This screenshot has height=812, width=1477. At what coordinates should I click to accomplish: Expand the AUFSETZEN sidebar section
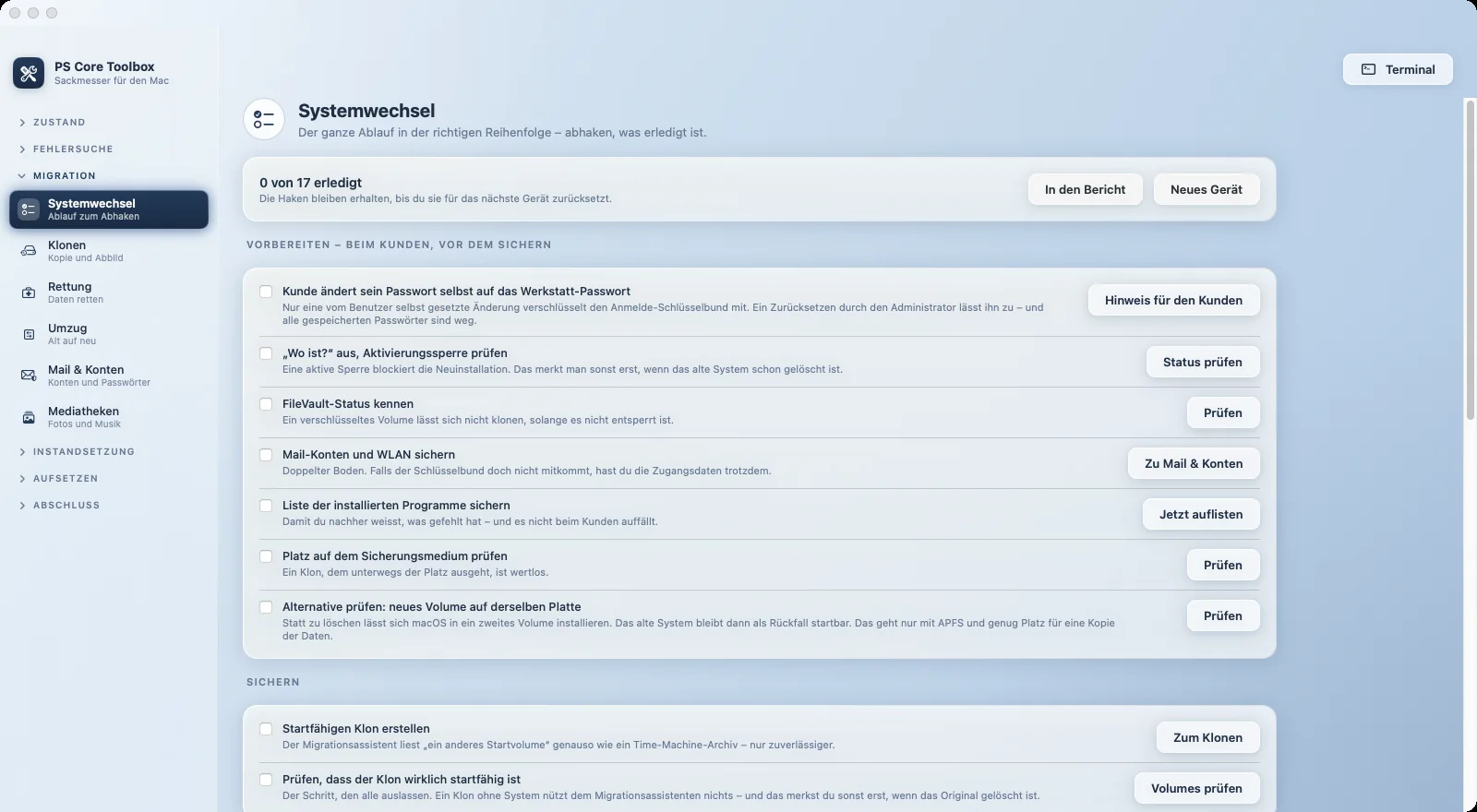tap(58, 478)
